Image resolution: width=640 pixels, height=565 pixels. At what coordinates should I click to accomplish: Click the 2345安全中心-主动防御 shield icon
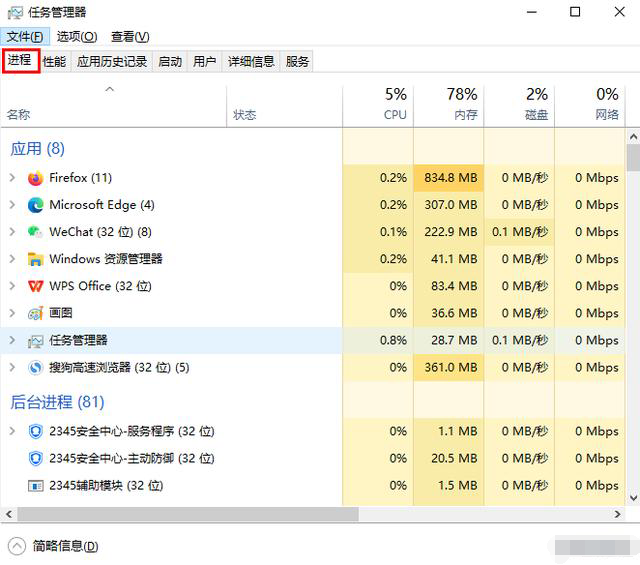point(36,458)
